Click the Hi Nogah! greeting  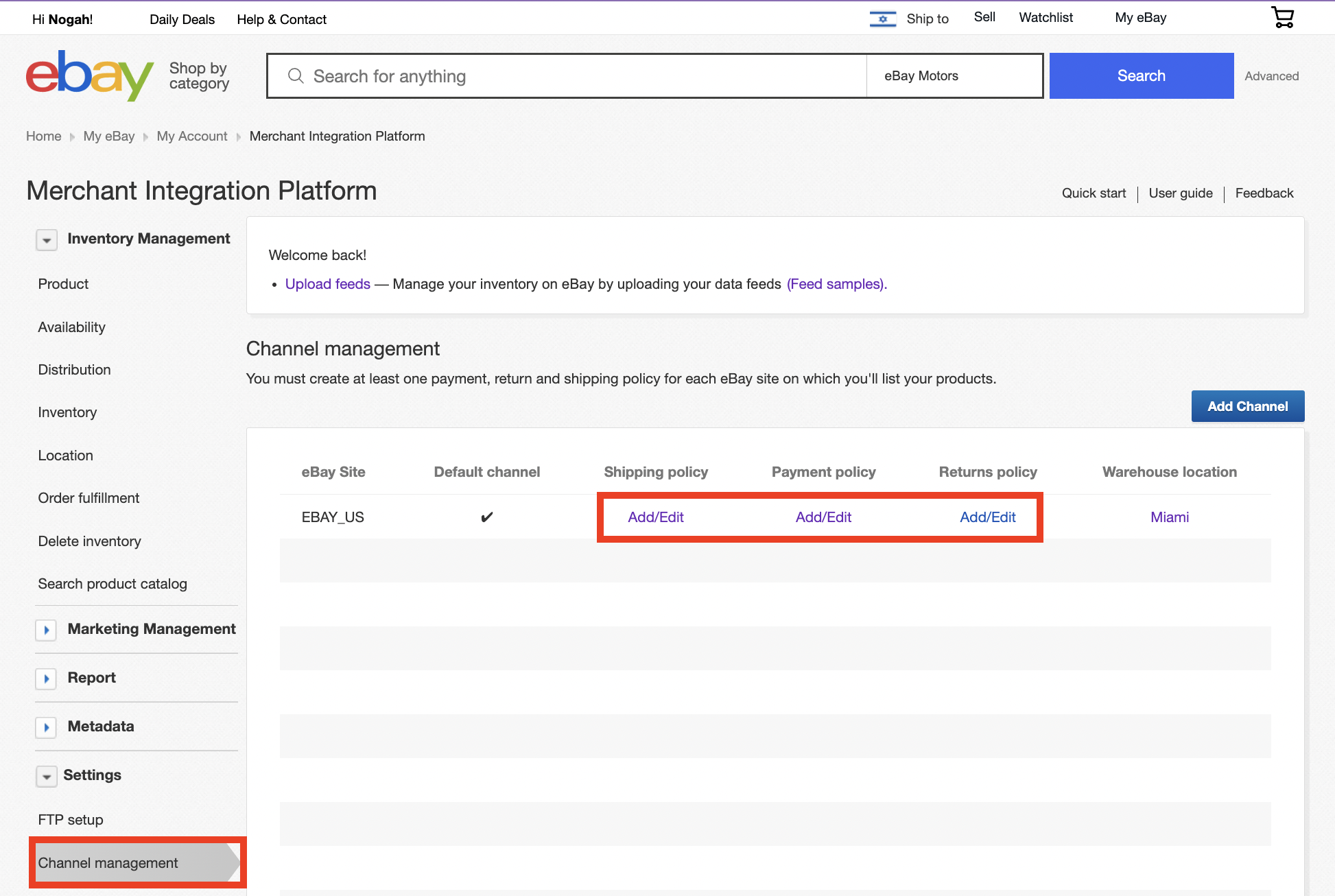[62, 19]
